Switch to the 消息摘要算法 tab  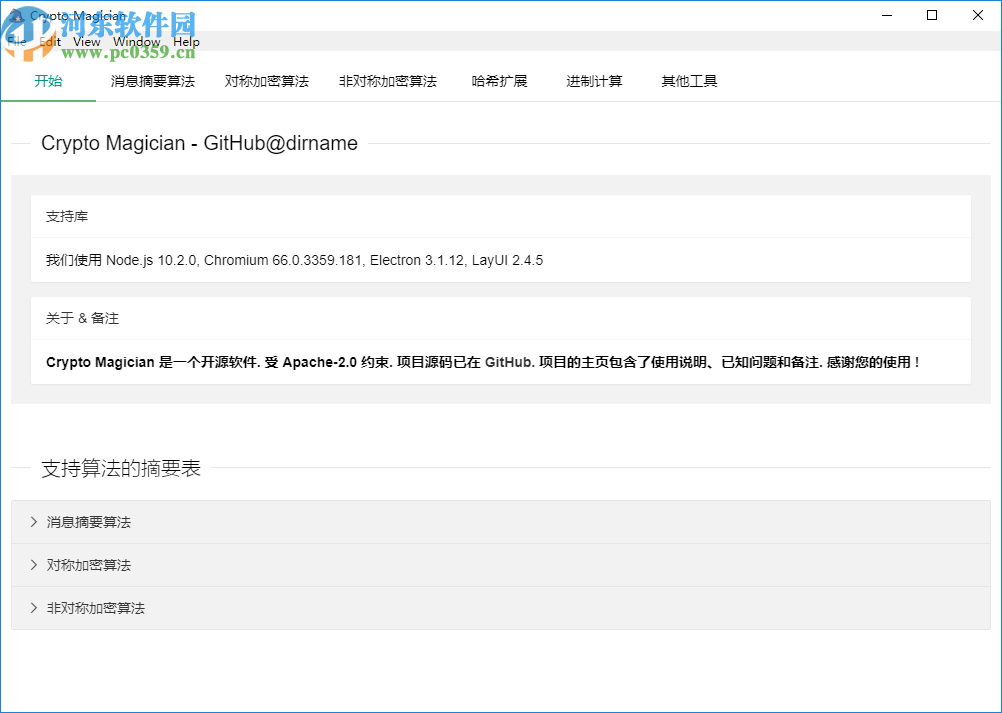pyautogui.click(x=152, y=81)
